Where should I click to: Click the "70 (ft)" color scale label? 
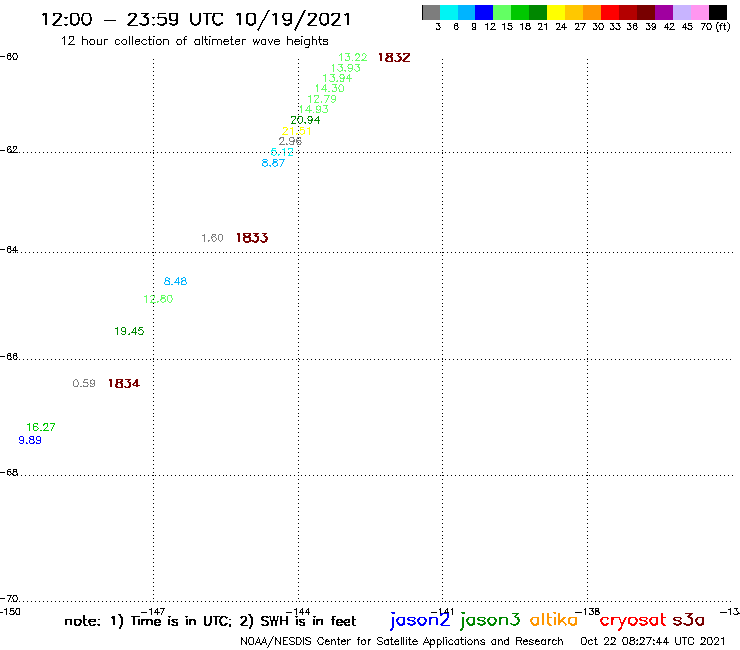715,27
